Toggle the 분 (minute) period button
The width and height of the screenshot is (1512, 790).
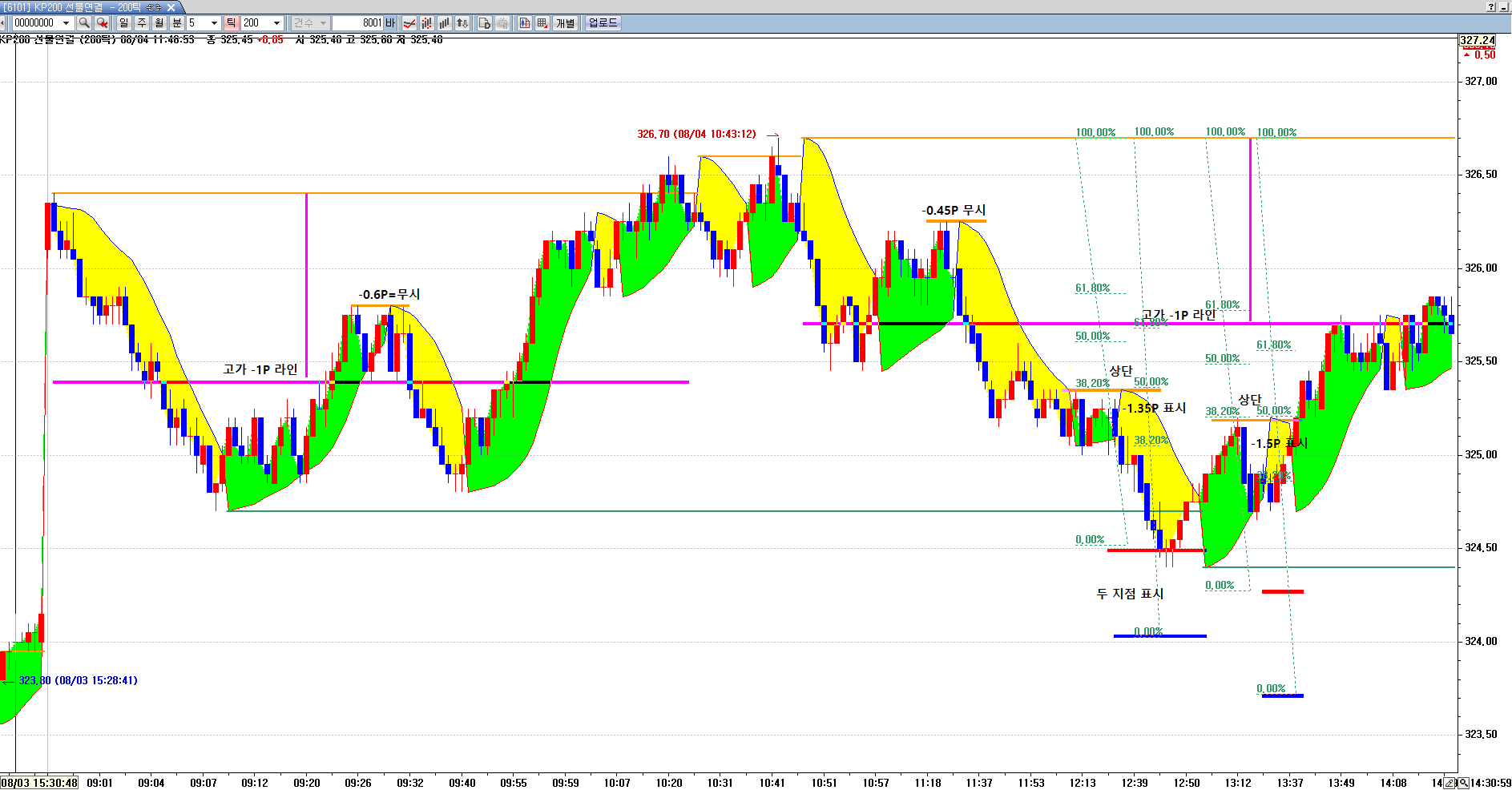177,23
